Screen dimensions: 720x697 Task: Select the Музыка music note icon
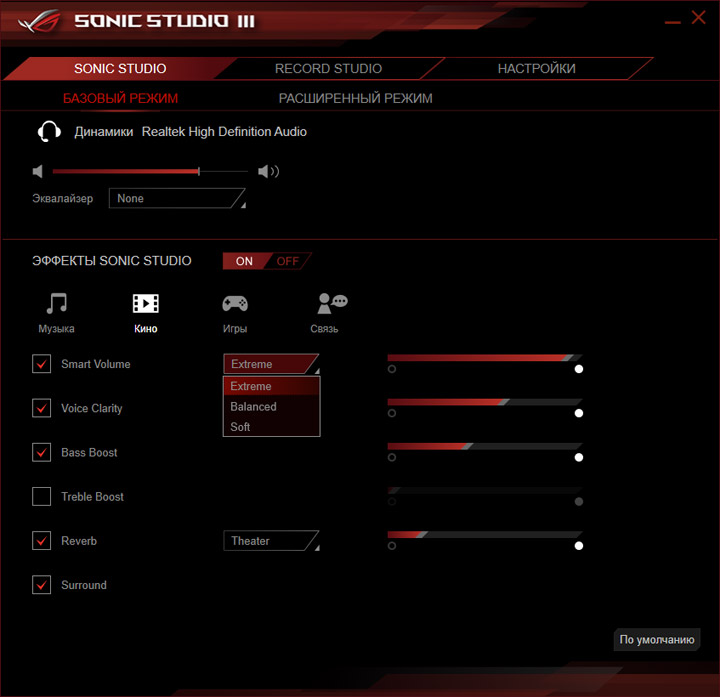(57, 304)
